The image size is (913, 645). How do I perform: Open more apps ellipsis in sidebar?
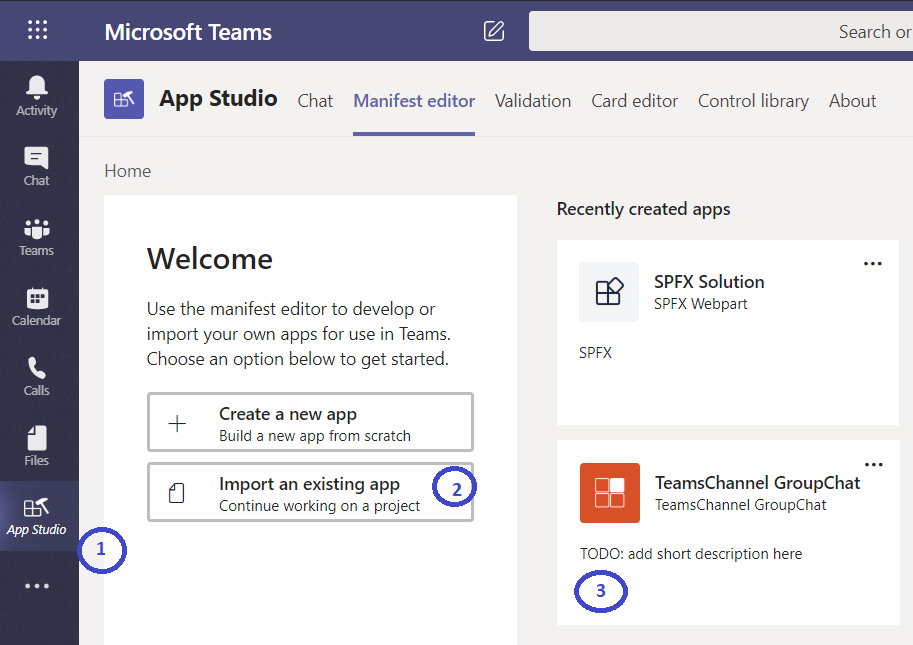pos(37,586)
